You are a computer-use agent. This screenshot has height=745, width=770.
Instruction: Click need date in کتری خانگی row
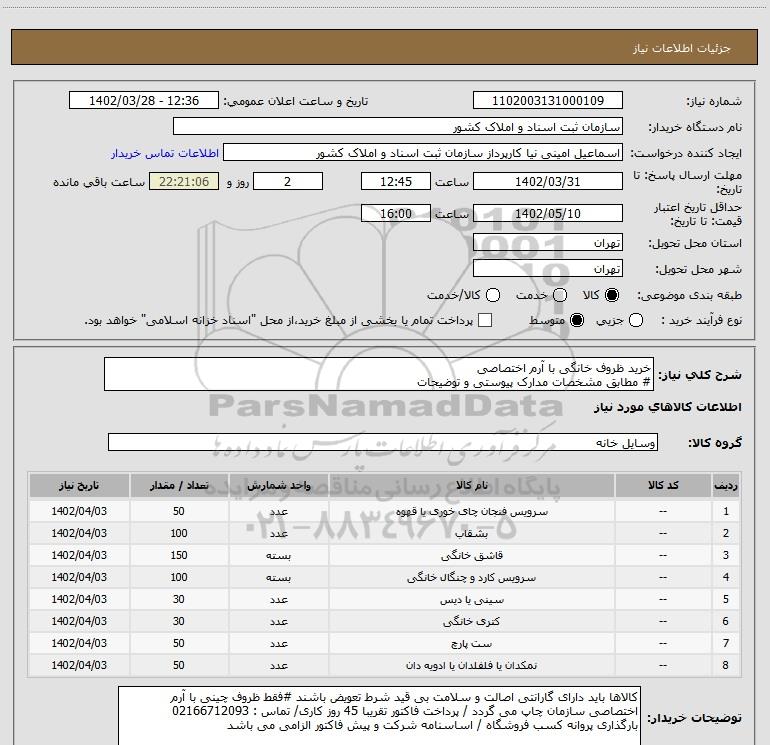79,621
